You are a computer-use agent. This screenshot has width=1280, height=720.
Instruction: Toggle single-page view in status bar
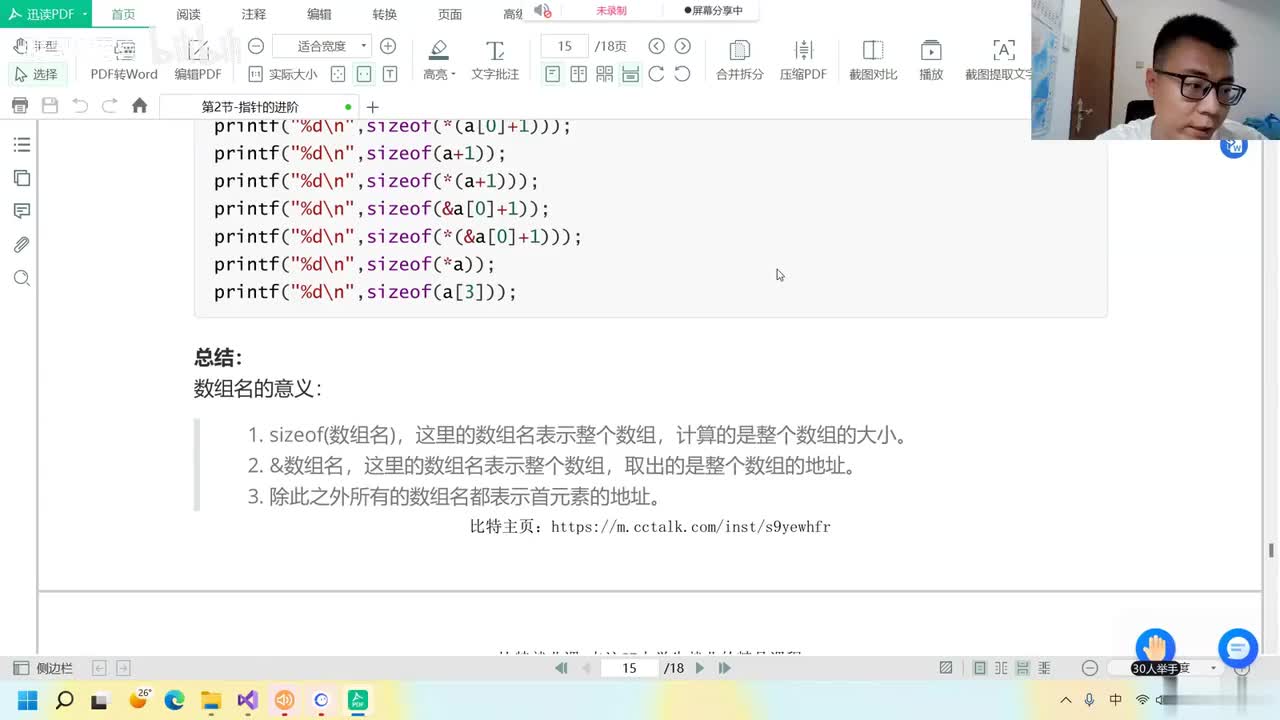point(980,668)
